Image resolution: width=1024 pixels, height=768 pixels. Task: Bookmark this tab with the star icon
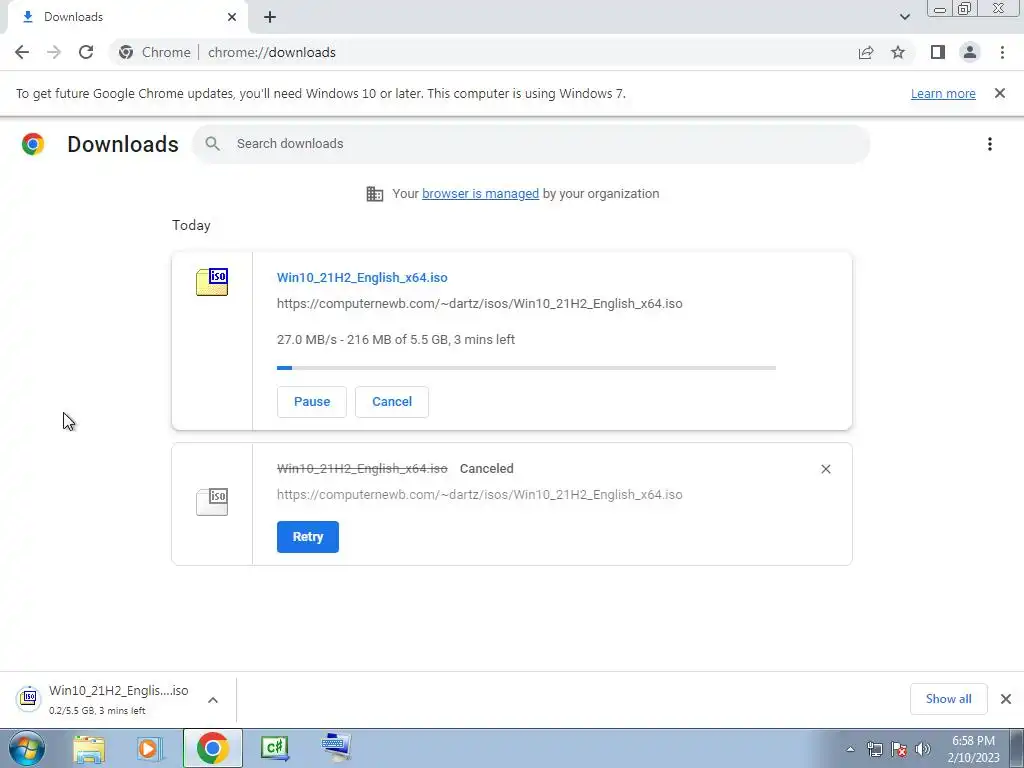click(898, 52)
